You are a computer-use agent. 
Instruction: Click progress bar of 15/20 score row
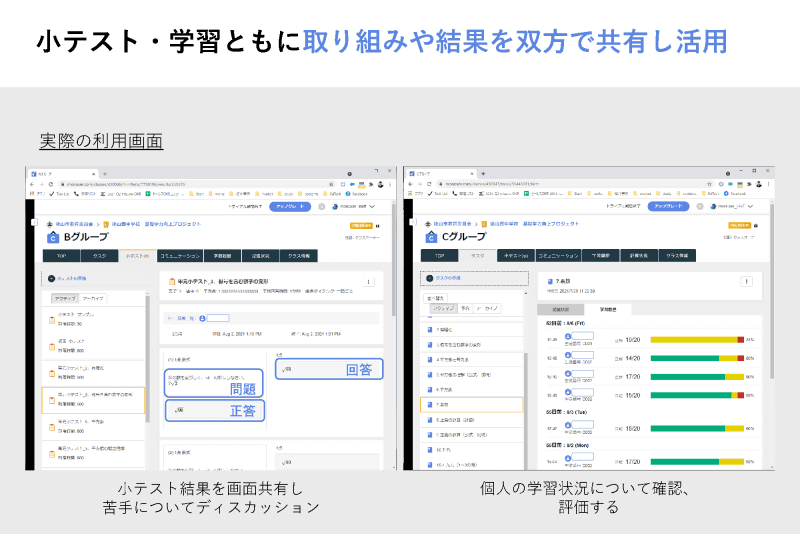coord(697,395)
